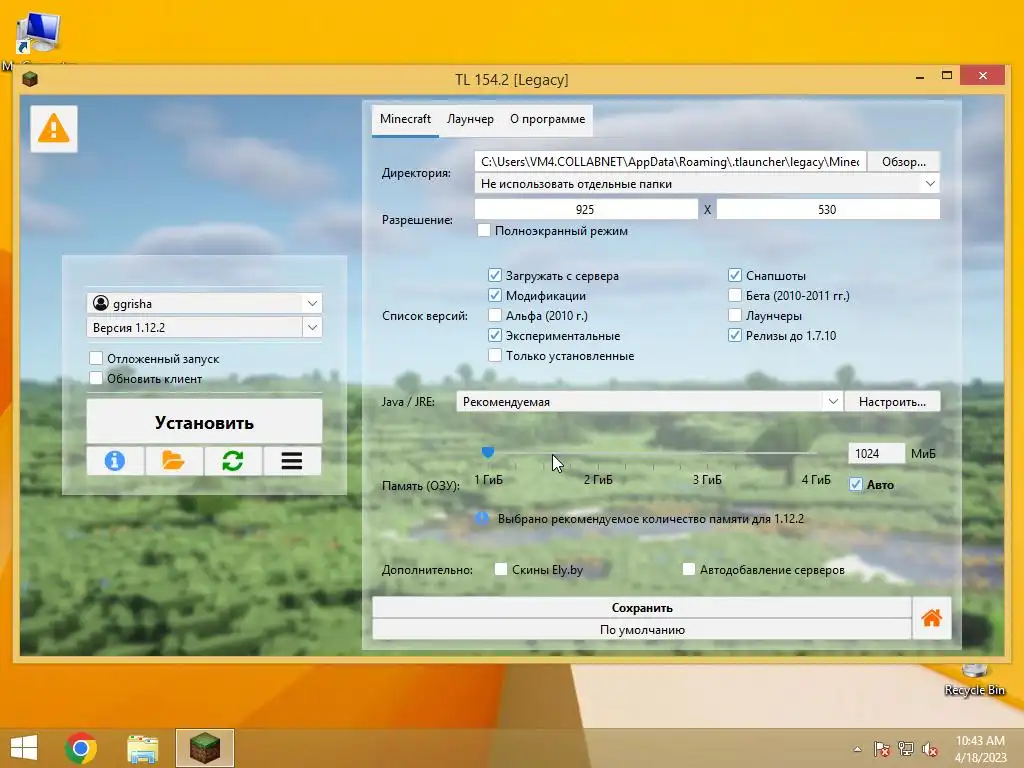Screen dimensions: 1024x768
Task: Select the TLauncher taskbar icon
Action: (x=204, y=748)
